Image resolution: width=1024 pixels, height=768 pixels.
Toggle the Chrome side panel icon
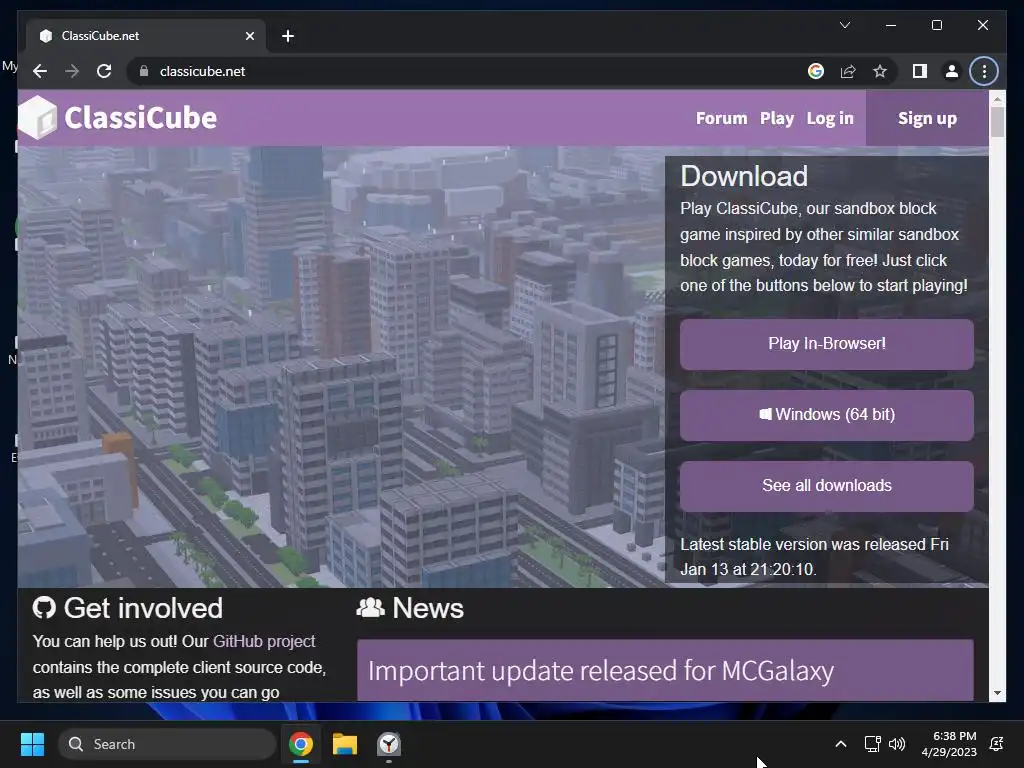click(x=920, y=71)
